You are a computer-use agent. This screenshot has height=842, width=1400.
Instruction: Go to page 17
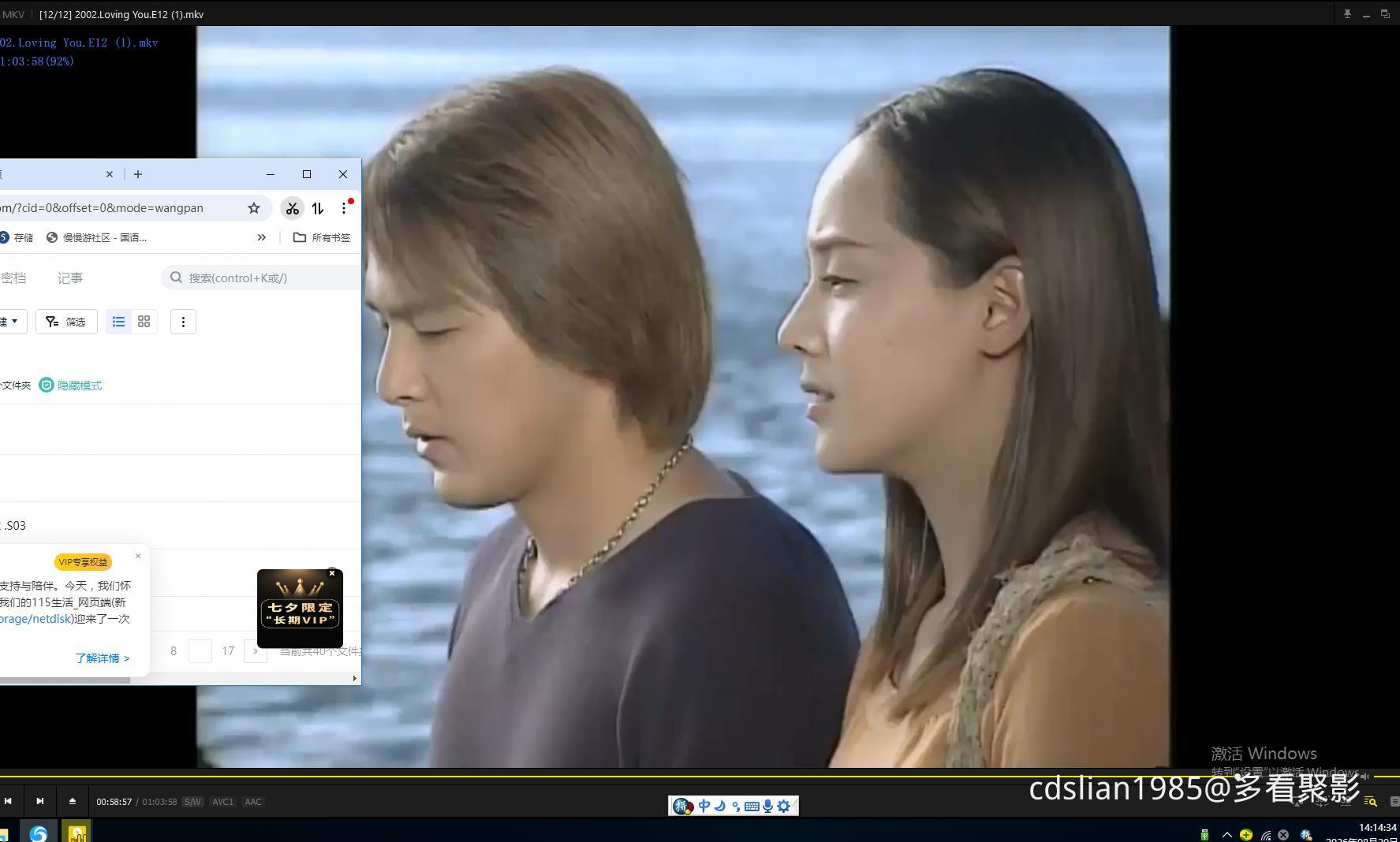coord(228,651)
